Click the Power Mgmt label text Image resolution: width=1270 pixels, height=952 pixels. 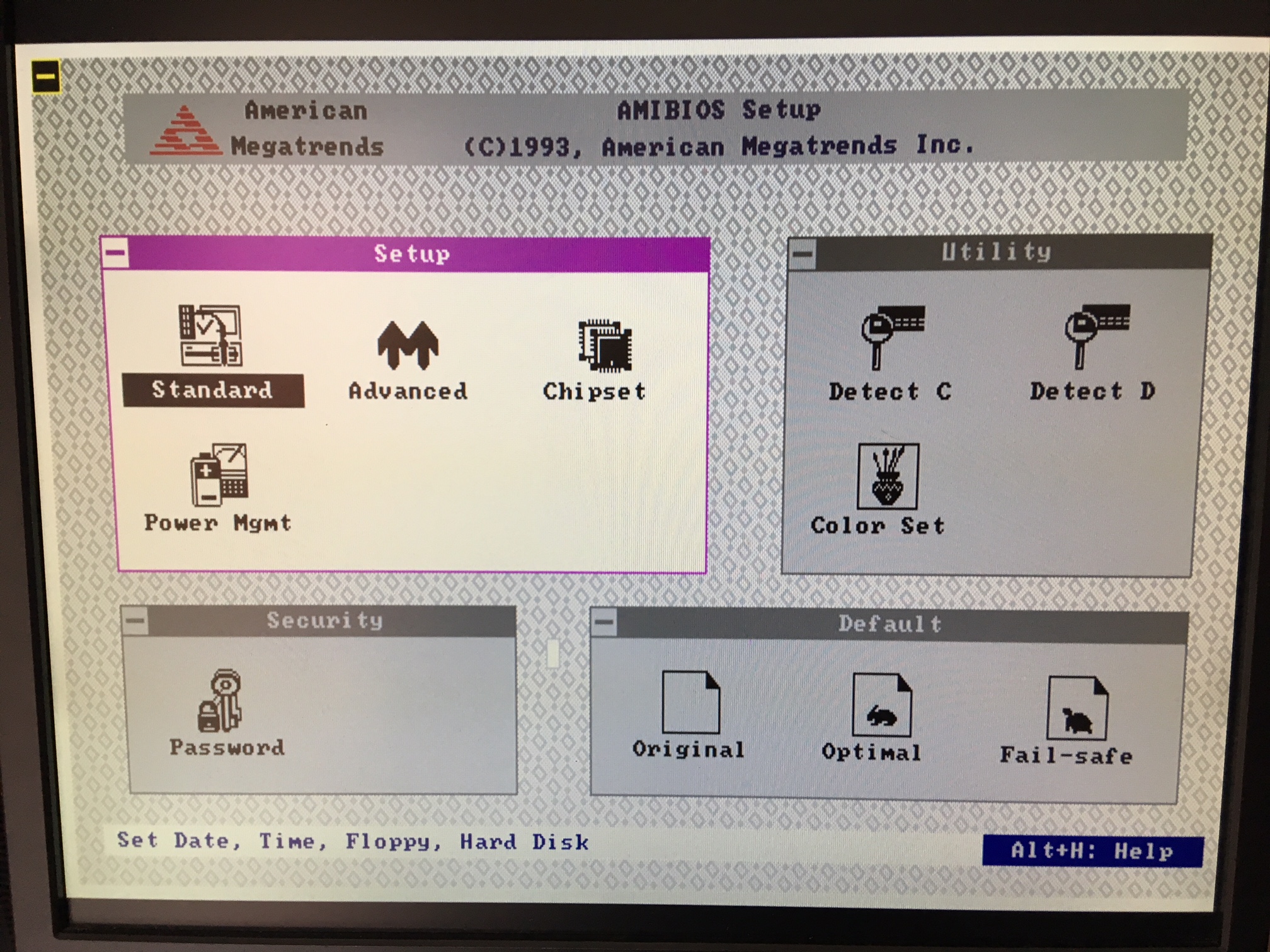click(218, 523)
